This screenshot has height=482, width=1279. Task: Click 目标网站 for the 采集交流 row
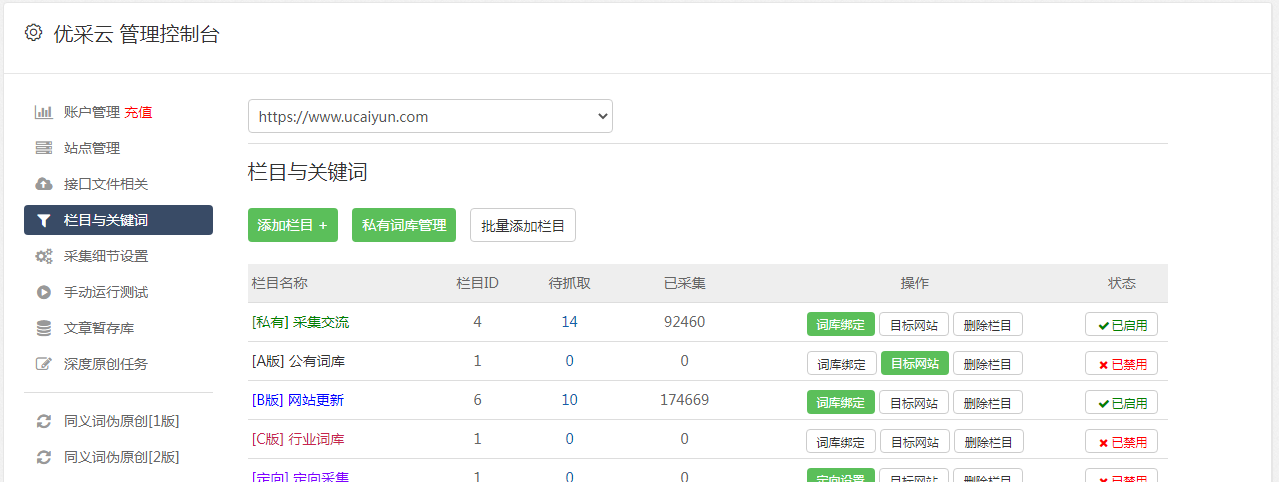(914, 323)
